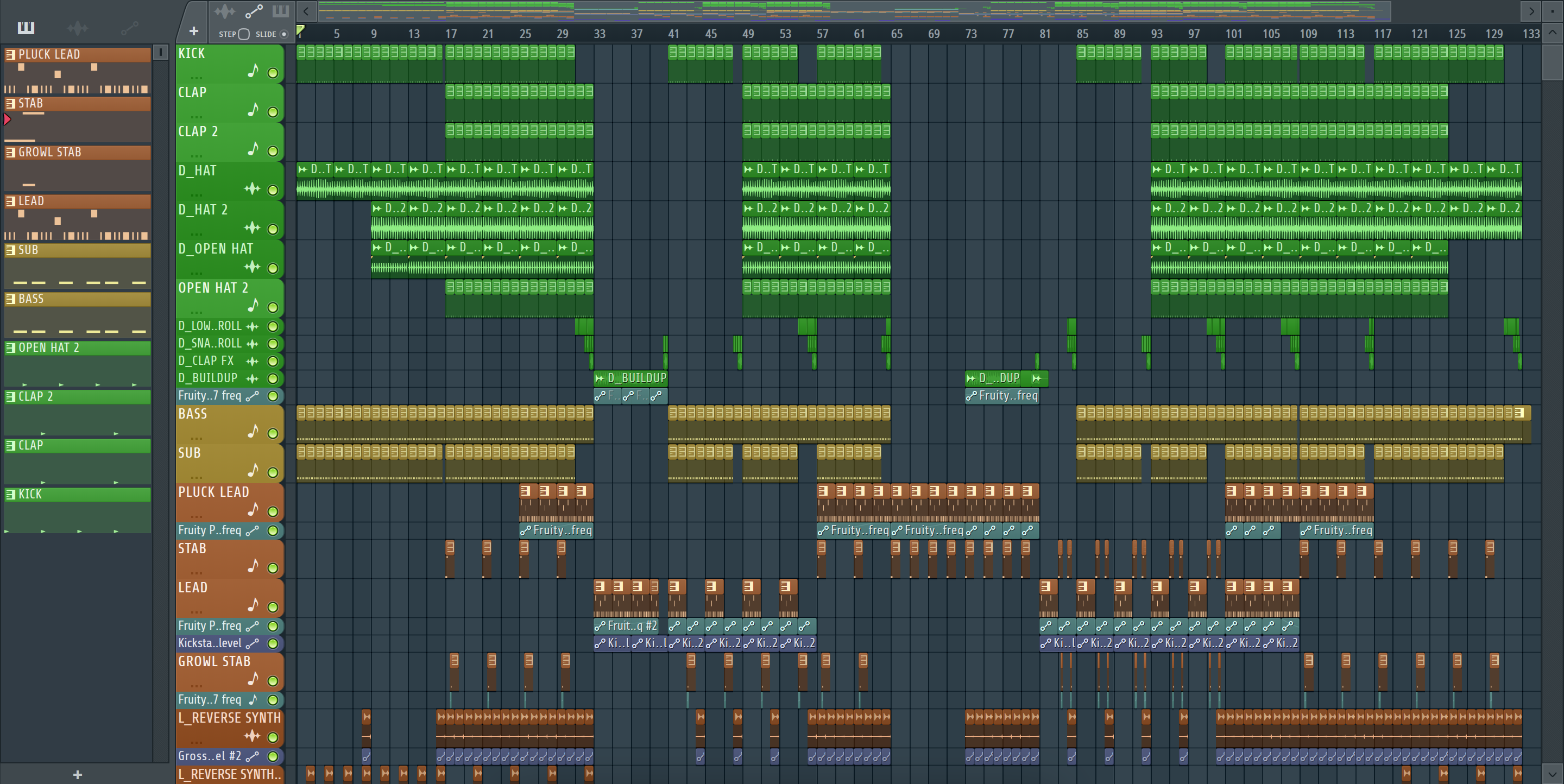Click the note icon on GROWL STAB track
Viewport: 1564px width, 784px height.
pyautogui.click(x=253, y=679)
